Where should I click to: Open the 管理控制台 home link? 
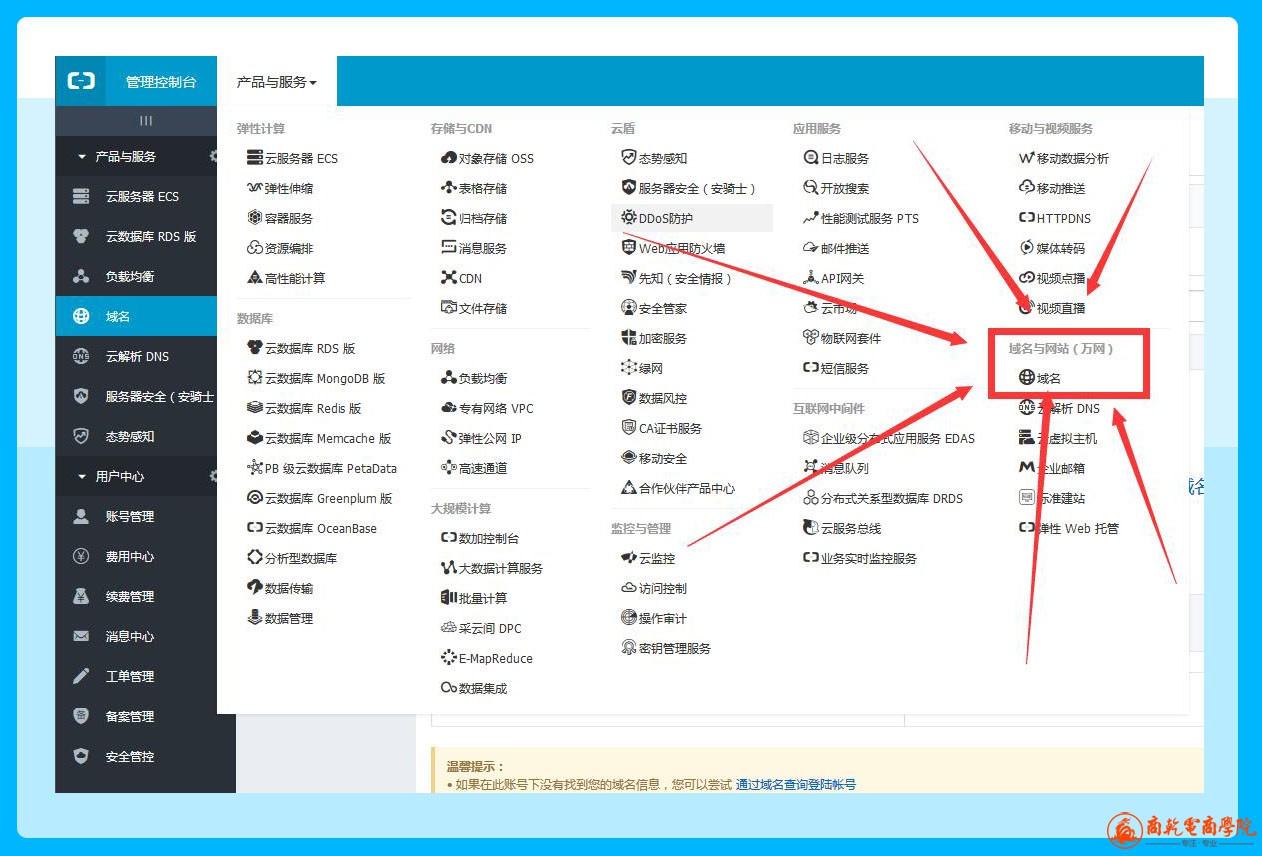click(x=161, y=82)
